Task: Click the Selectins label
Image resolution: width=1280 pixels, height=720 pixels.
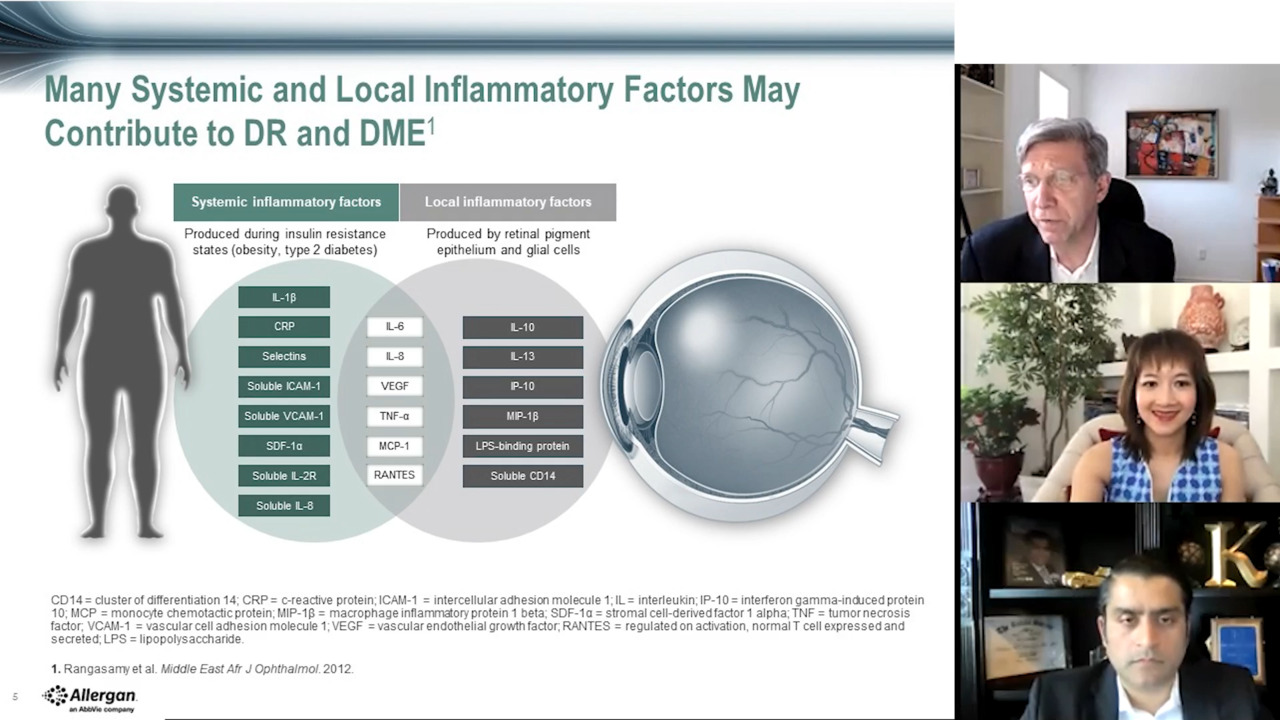Action: 284,356
